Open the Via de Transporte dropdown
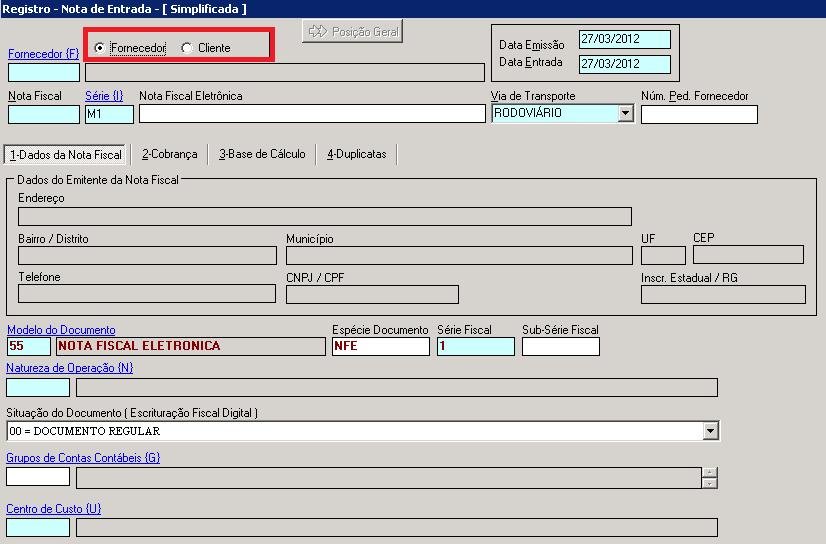826x544 pixels. 625,113
